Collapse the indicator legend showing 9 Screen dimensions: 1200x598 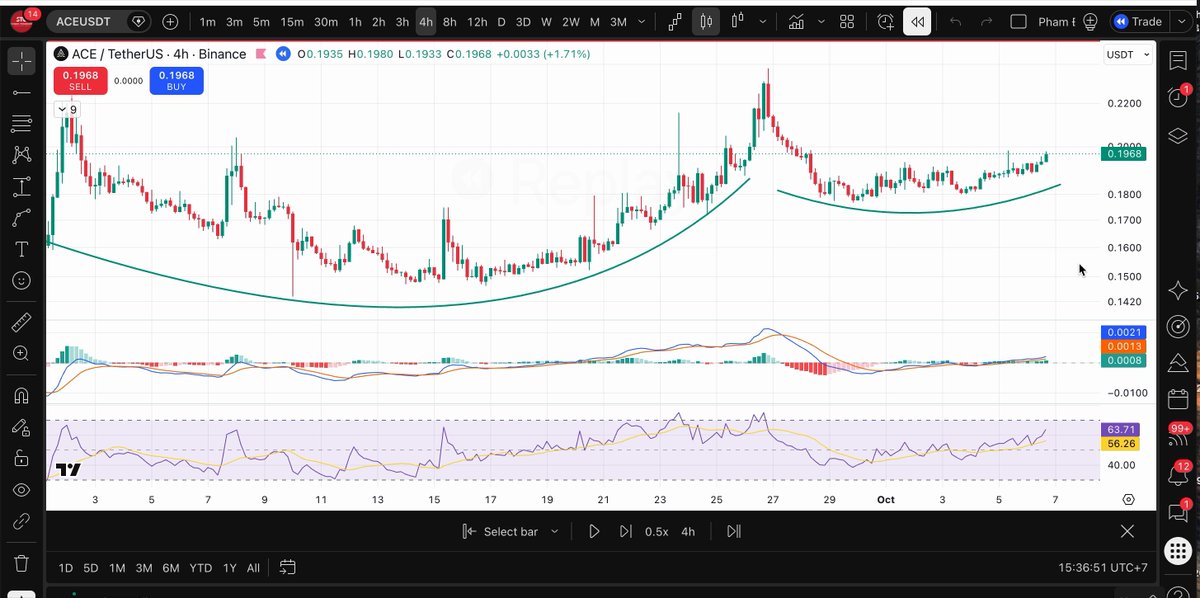66,110
